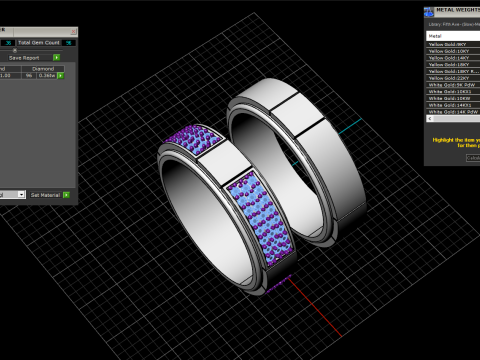Click the Total Gem Count value field
Viewport: 480px width, 360px height.
tap(69, 43)
